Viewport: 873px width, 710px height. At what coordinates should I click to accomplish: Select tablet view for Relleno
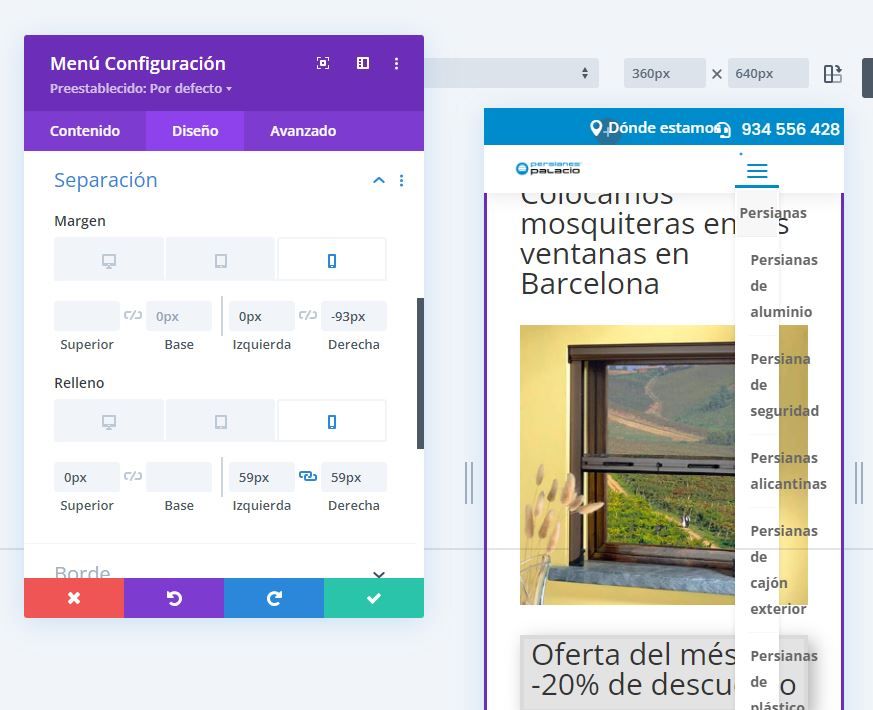tap(220, 422)
